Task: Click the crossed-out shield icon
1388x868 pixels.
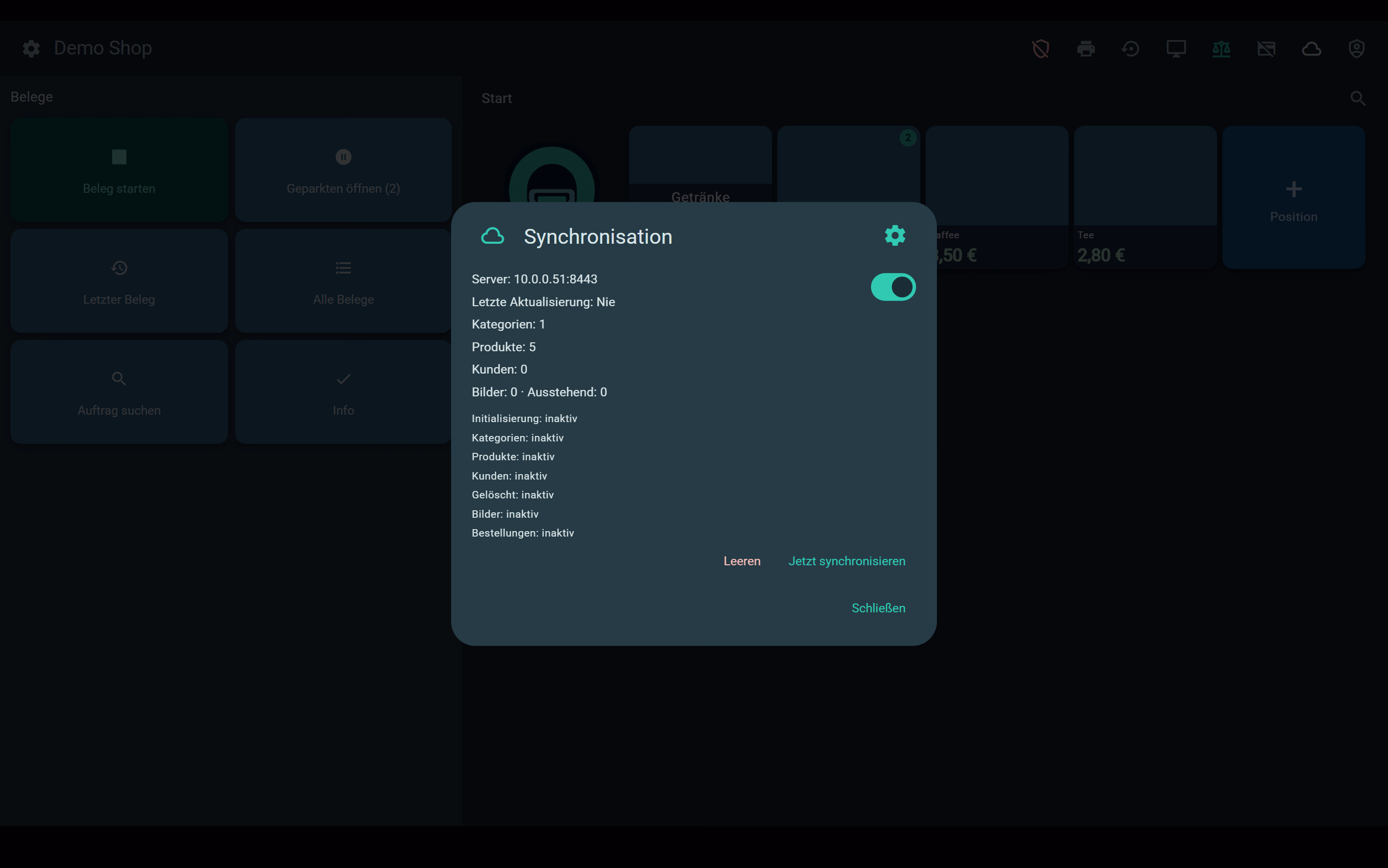Action: (x=1041, y=49)
